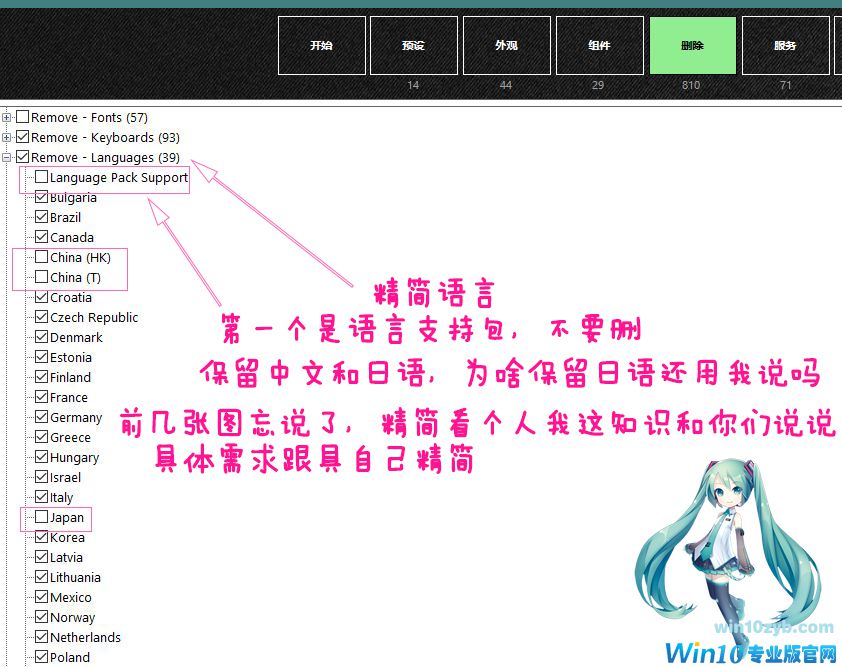Screen dimensions: 842x667
Task: Uncheck the Bulgaria checkbox
Action: click(x=41, y=198)
